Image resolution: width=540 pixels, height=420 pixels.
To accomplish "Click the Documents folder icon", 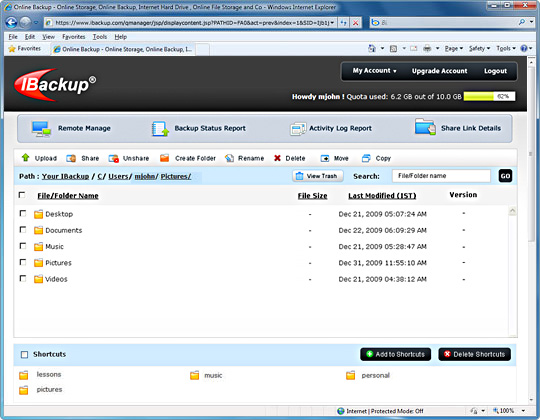I will point(39,230).
